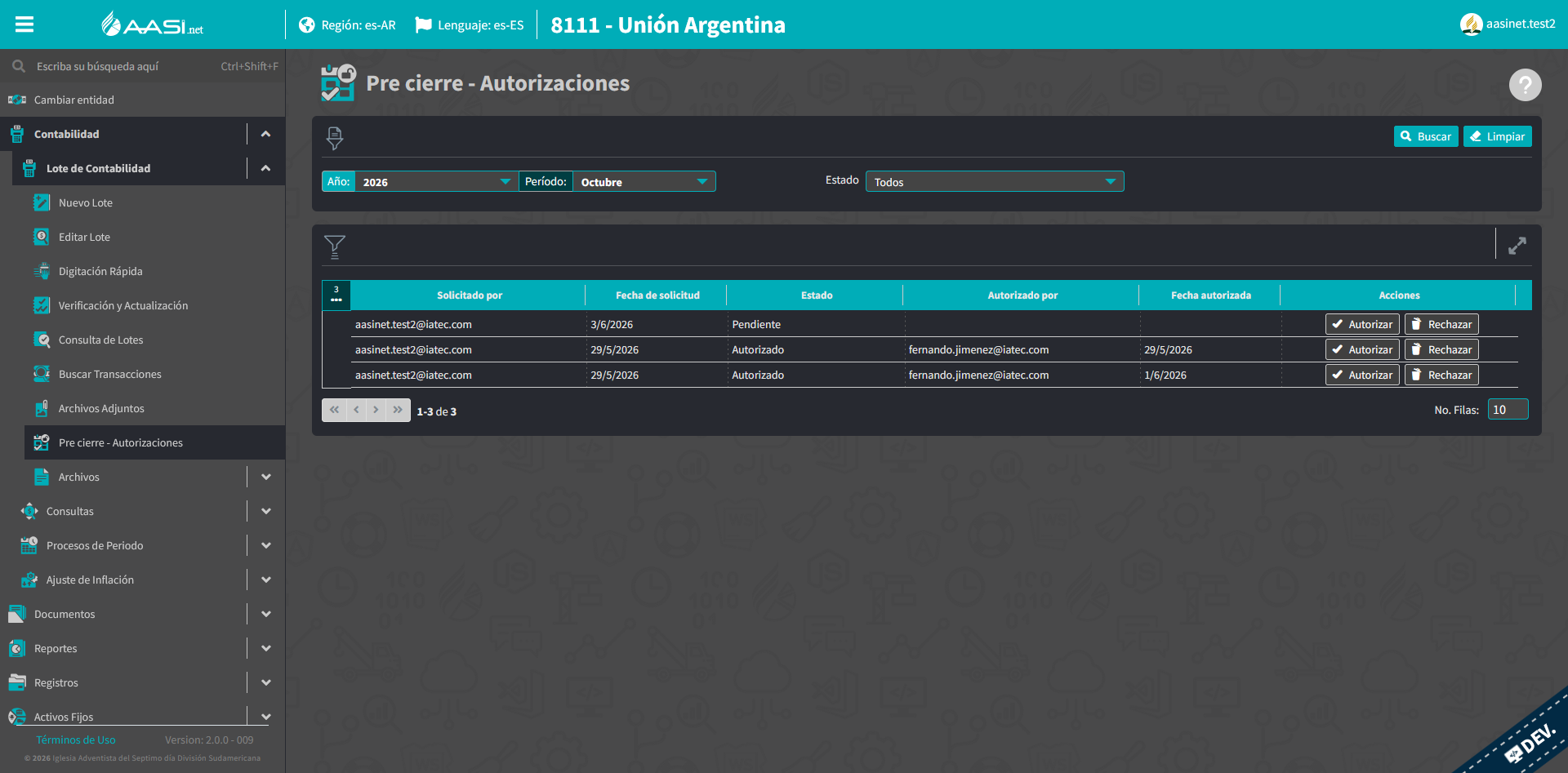Expand the Reportes section
The height and width of the screenshot is (773, 1568).
(x=266, y=648)
